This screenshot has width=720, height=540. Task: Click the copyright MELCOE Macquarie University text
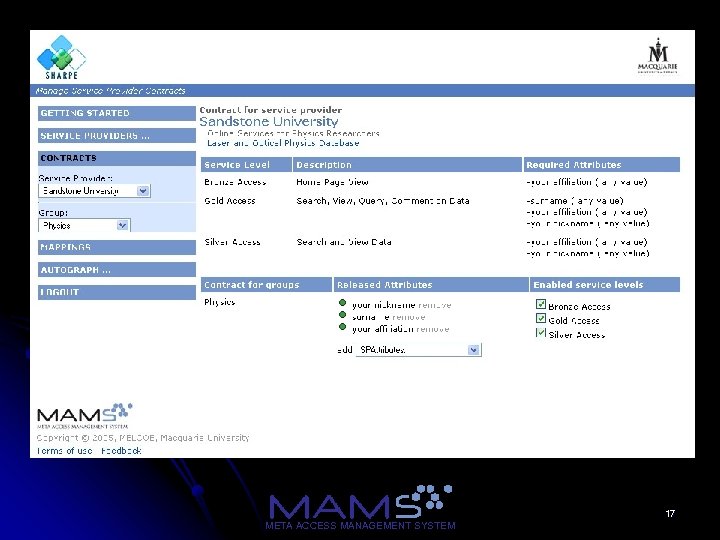click(x=143, y=438)
